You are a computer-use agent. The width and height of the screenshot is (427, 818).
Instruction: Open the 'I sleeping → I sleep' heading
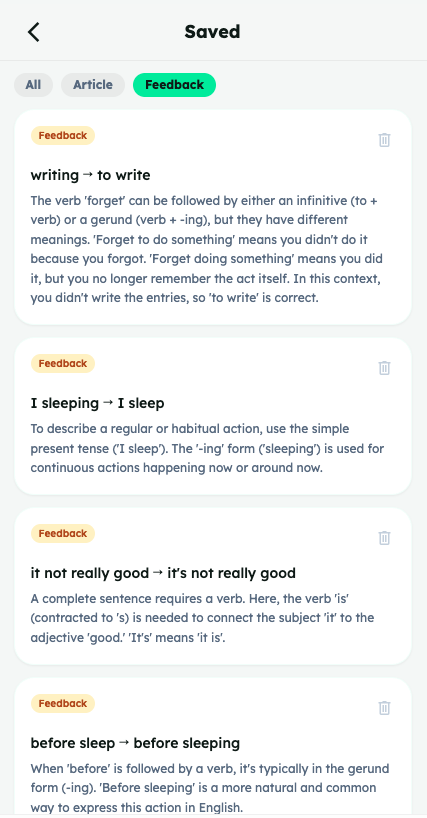tap(97, 403)
